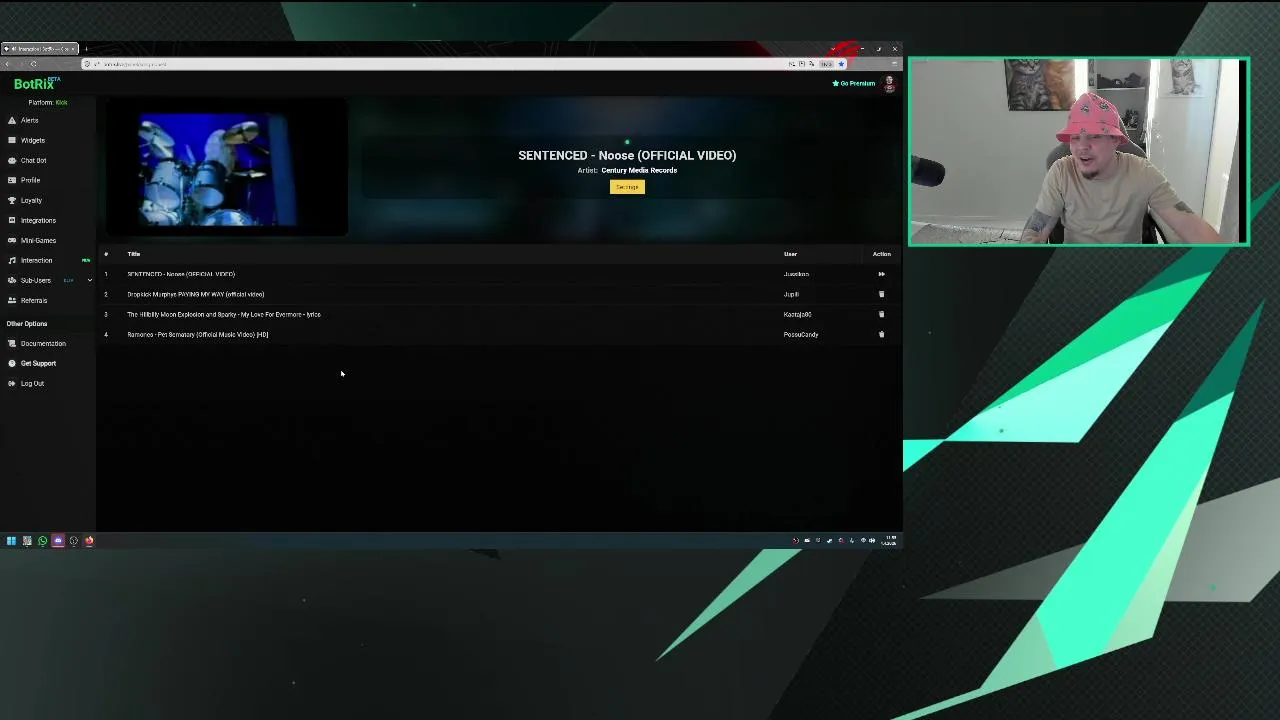Delete the Ramones Pet Sematary song
This screenshot has height=720, width=1280.
coord(881,334)
